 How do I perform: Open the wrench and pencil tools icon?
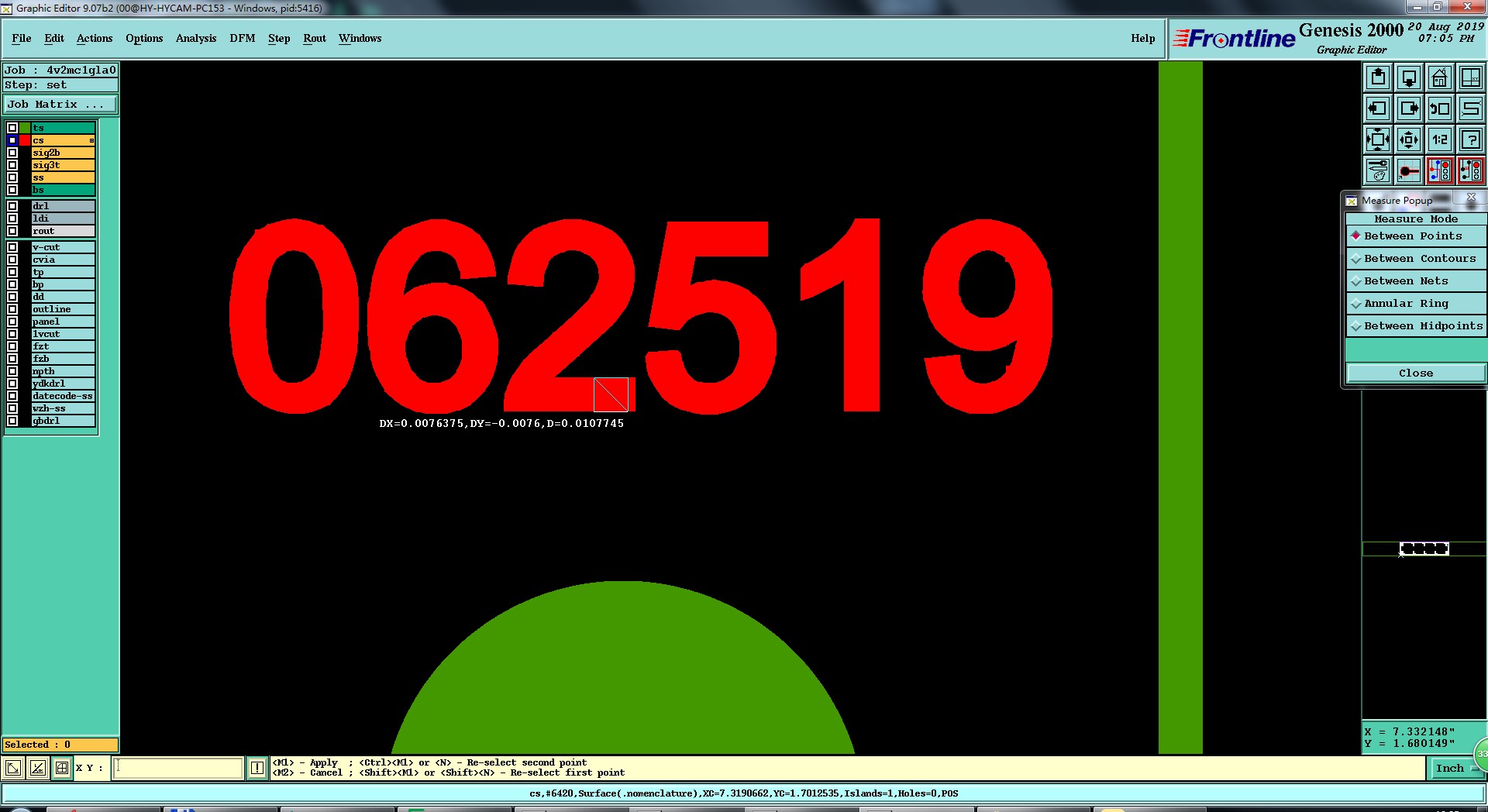[1378, 170]
